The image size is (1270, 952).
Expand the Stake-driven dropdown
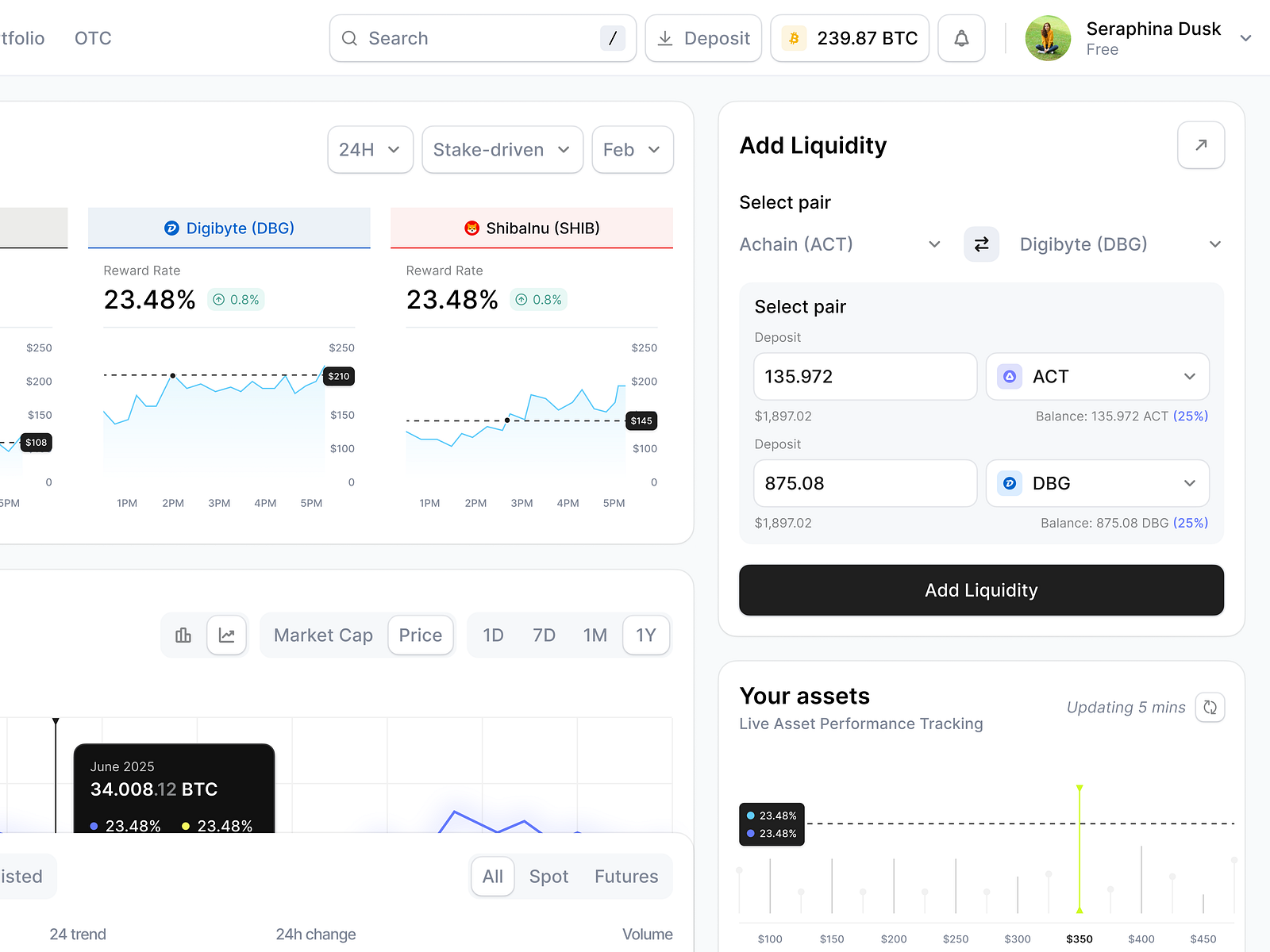pyautogui.click(x=502, y=149)
